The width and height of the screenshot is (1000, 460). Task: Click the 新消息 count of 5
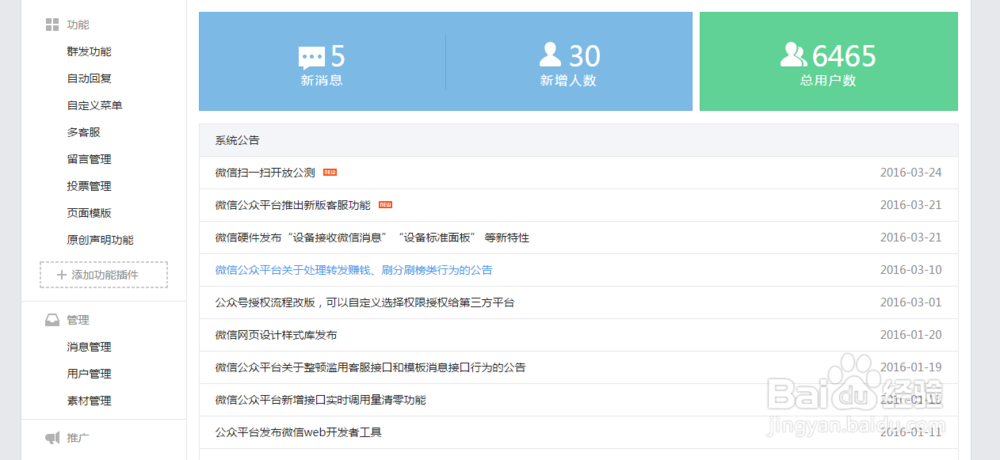click(338, 56)
